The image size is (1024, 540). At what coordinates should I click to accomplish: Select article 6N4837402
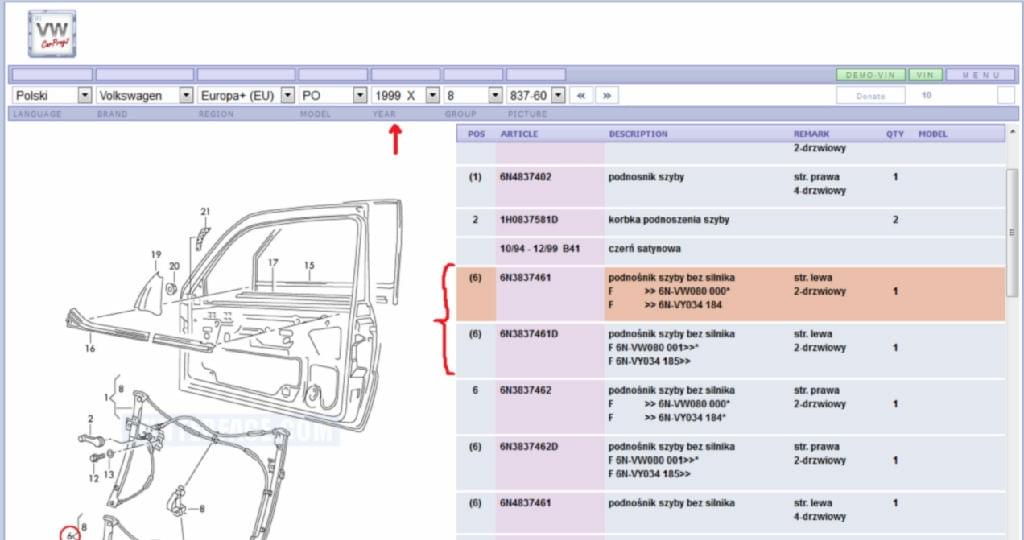tap(526, 177)
